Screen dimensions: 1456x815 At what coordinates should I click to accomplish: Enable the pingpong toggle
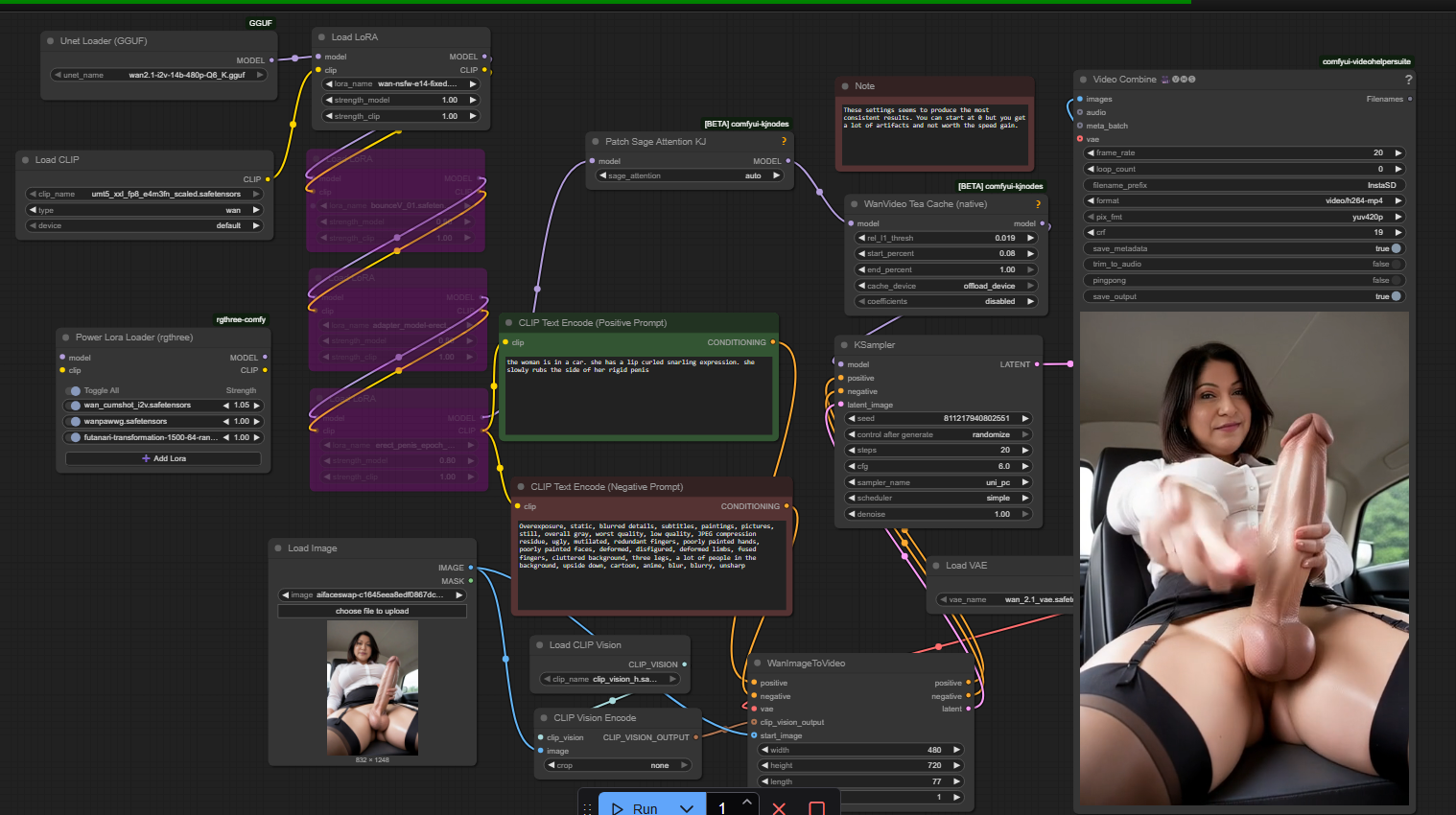tap(1396, 280)
